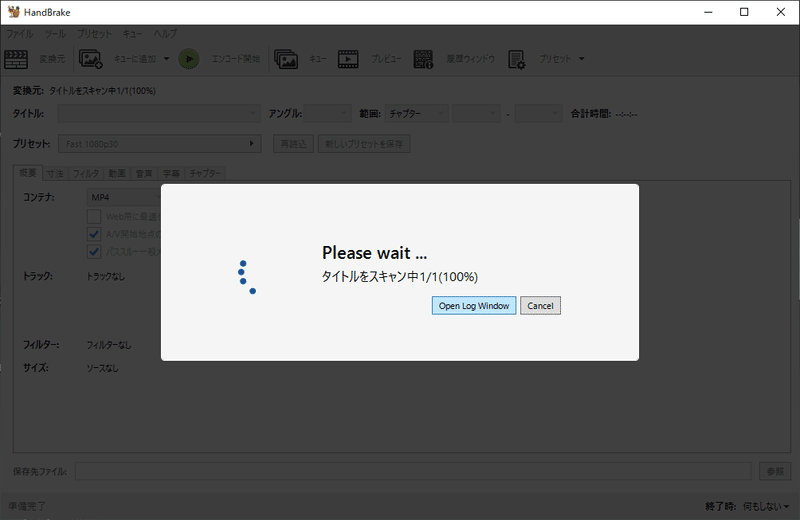Viewport: 800px width, 520px height.
Task: Switch to the フィルタ tab
Action: pos(86,174)
